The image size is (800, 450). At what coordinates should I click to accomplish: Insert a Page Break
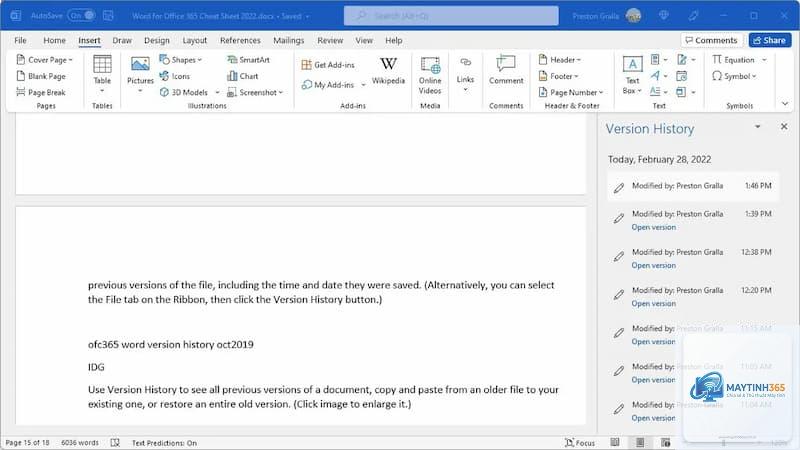(41, 92)
